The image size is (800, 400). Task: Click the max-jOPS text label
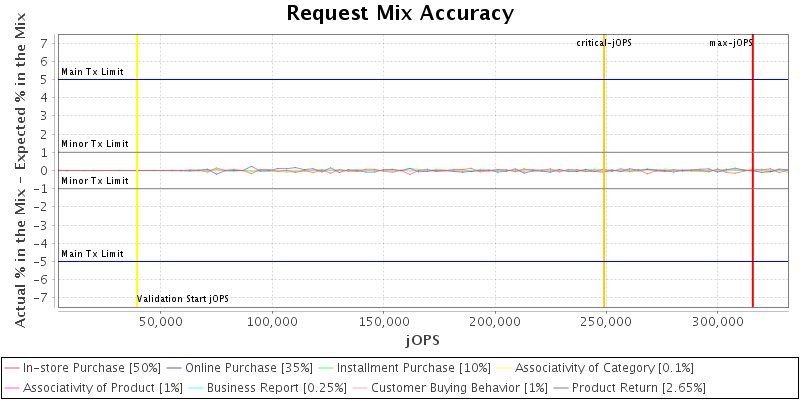pos(730,43)
